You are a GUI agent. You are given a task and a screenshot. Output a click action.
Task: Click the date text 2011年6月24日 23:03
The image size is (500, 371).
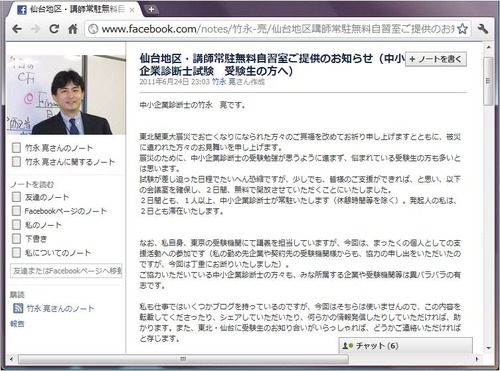tap(174, 82)
